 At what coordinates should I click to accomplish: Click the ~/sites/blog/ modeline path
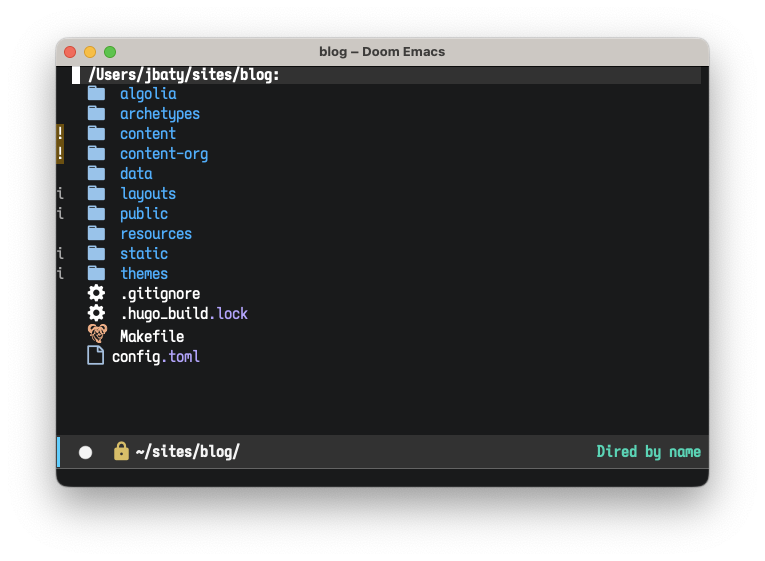click(188, 452)
